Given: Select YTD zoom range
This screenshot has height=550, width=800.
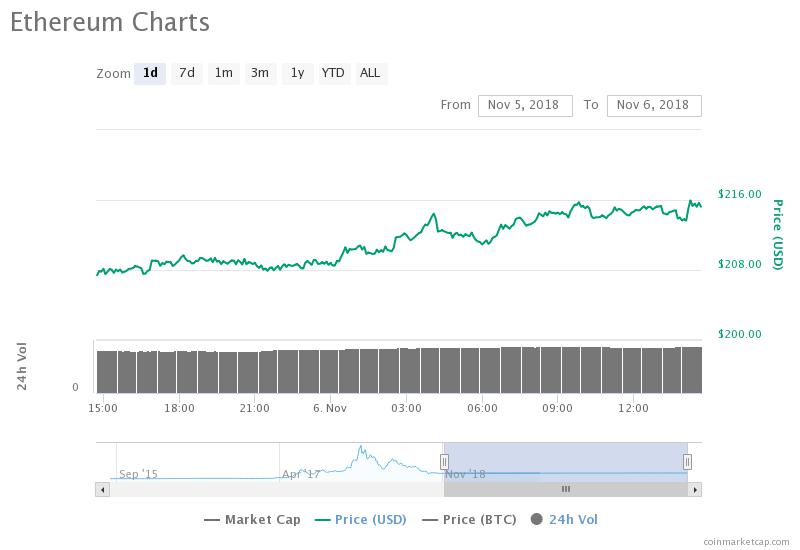Looking at the screenshot, I should pyautogui.click(x=333, y=73).
